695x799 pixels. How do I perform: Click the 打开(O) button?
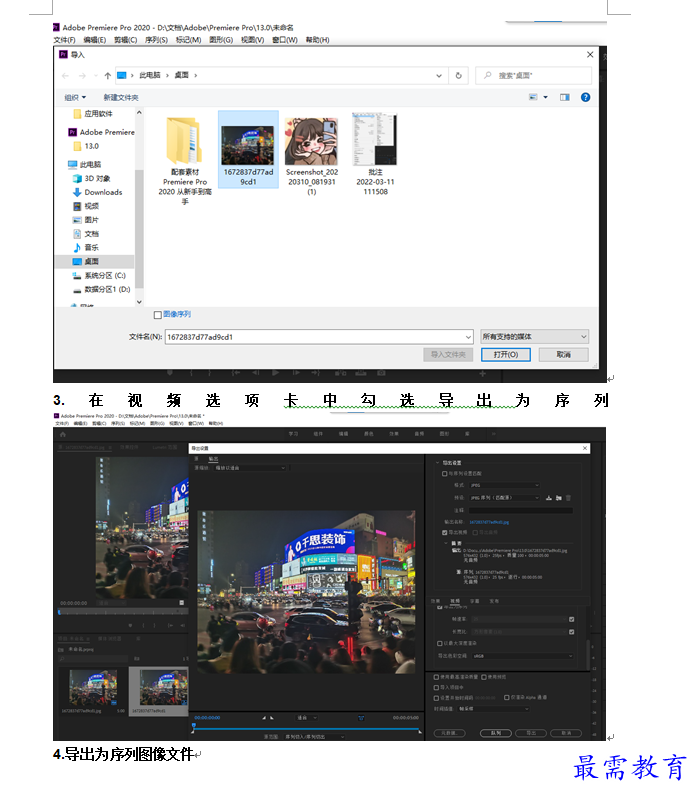(505, 355)
